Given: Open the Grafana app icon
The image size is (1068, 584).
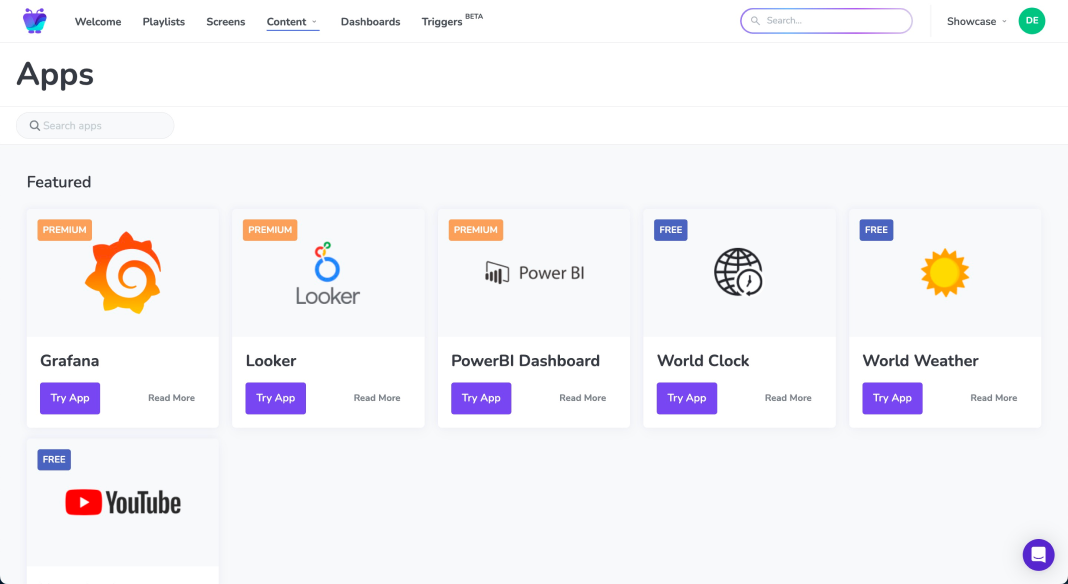Looking at the screenshot, I should click(x=122, y=271).
